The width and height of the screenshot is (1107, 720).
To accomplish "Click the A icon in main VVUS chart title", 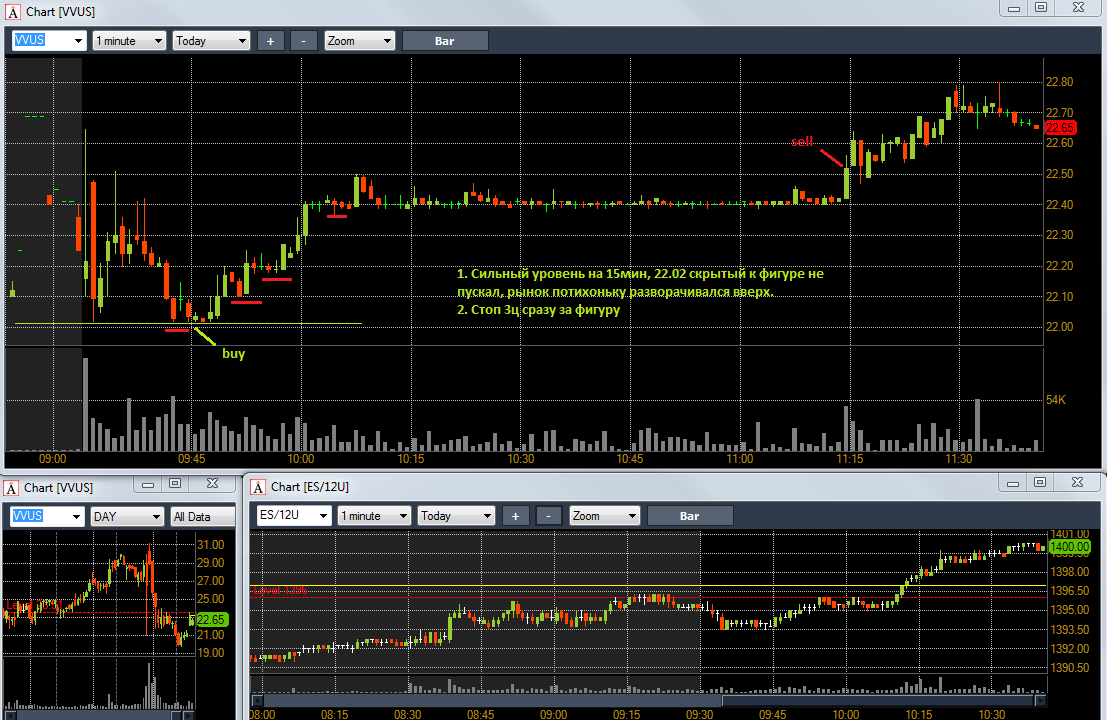I will (x=13, y=12).
